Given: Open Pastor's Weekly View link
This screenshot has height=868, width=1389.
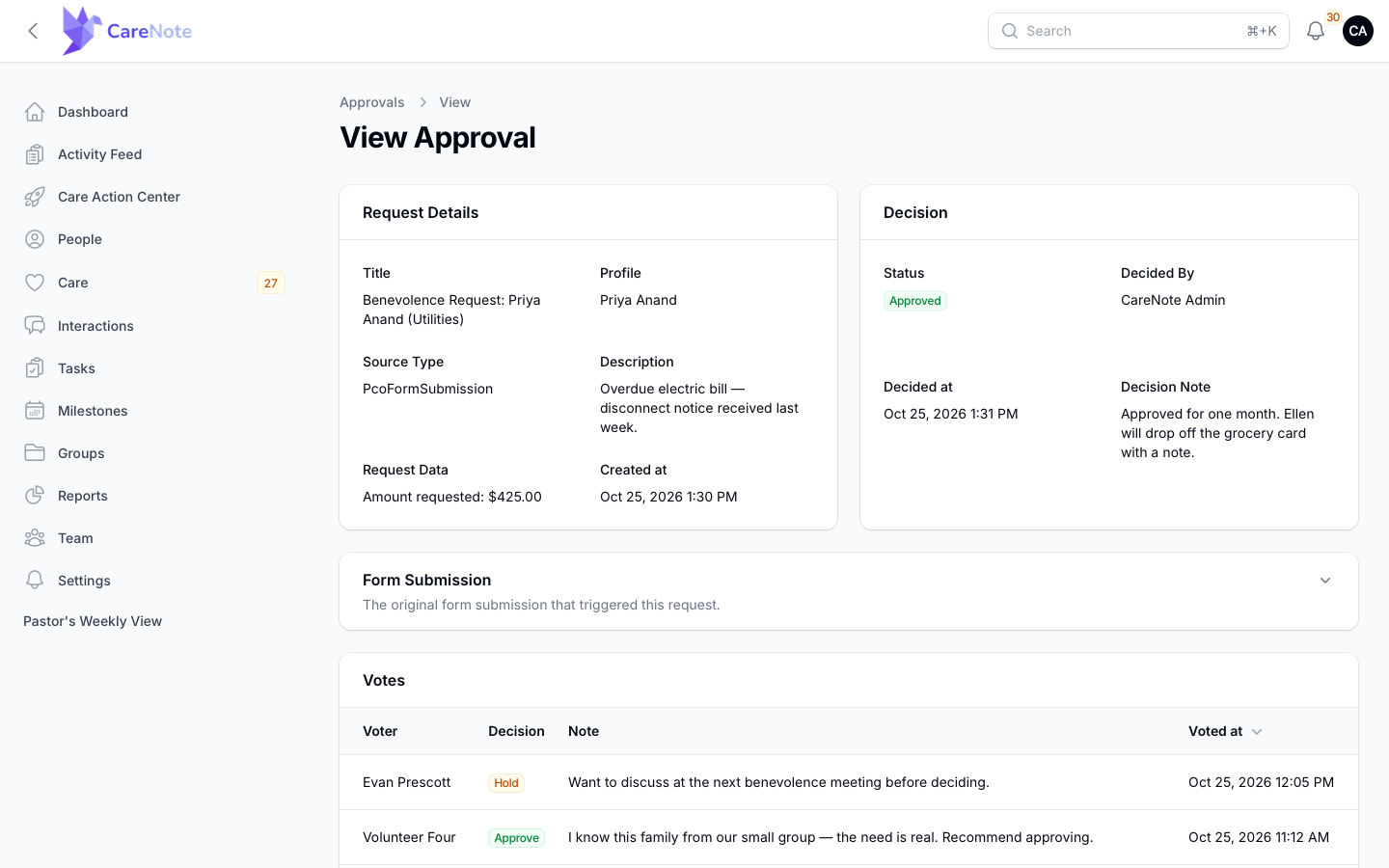Looking at the screenshot, I should coord(93,621).
